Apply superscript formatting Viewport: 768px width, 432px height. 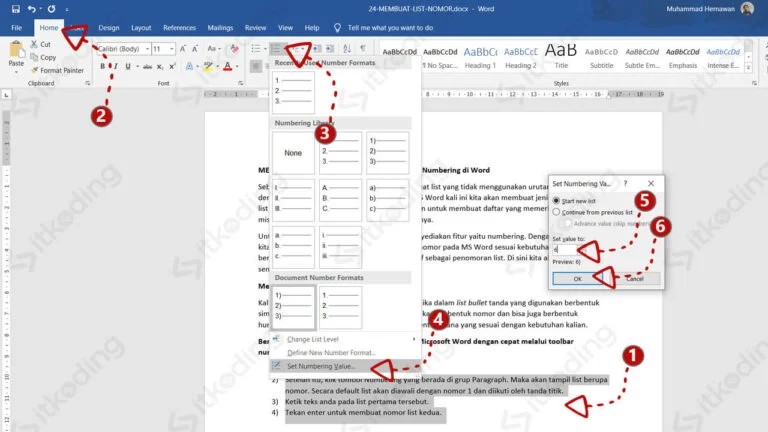click(172, 66)
